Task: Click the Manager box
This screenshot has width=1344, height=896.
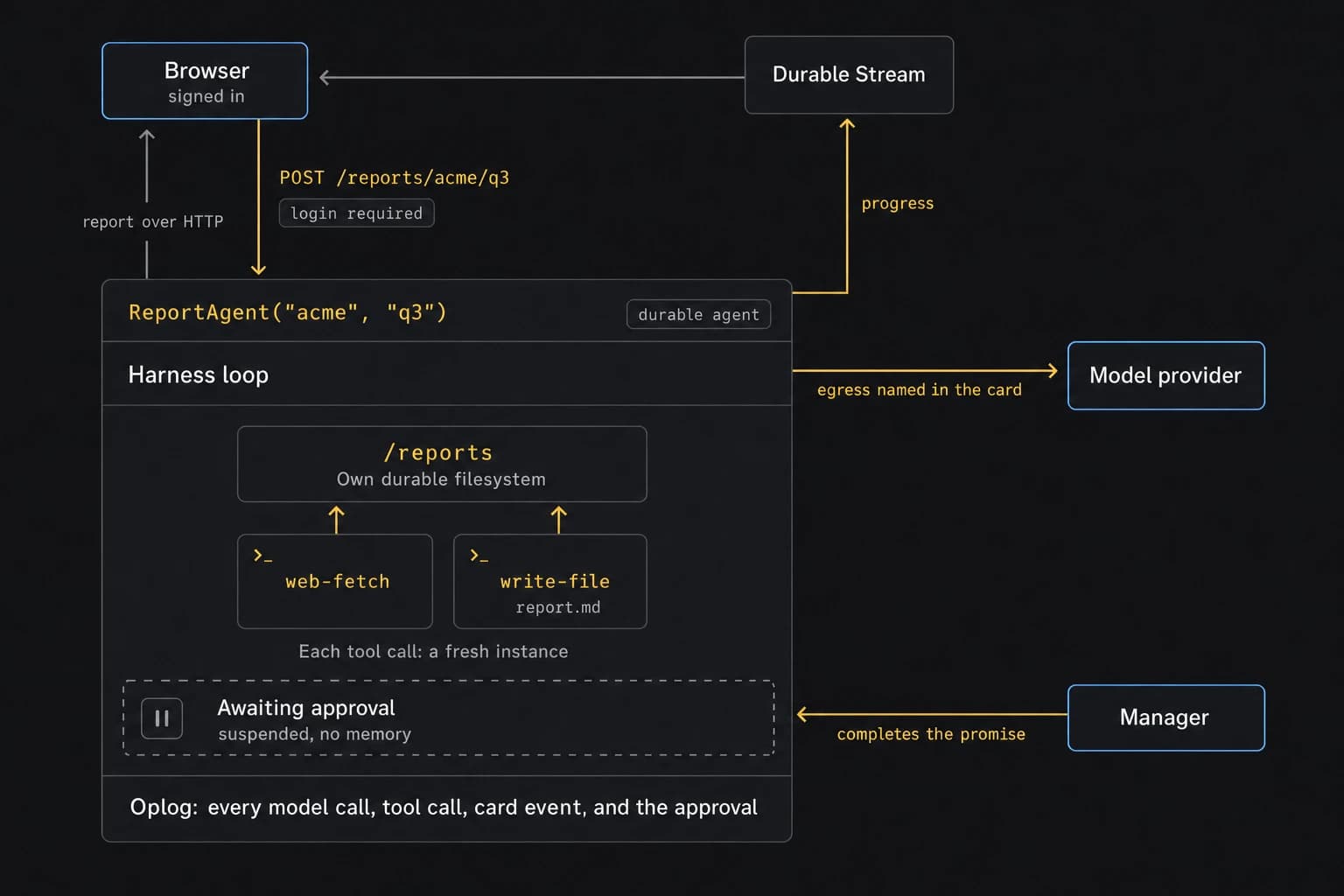Action: point(1165,717)
